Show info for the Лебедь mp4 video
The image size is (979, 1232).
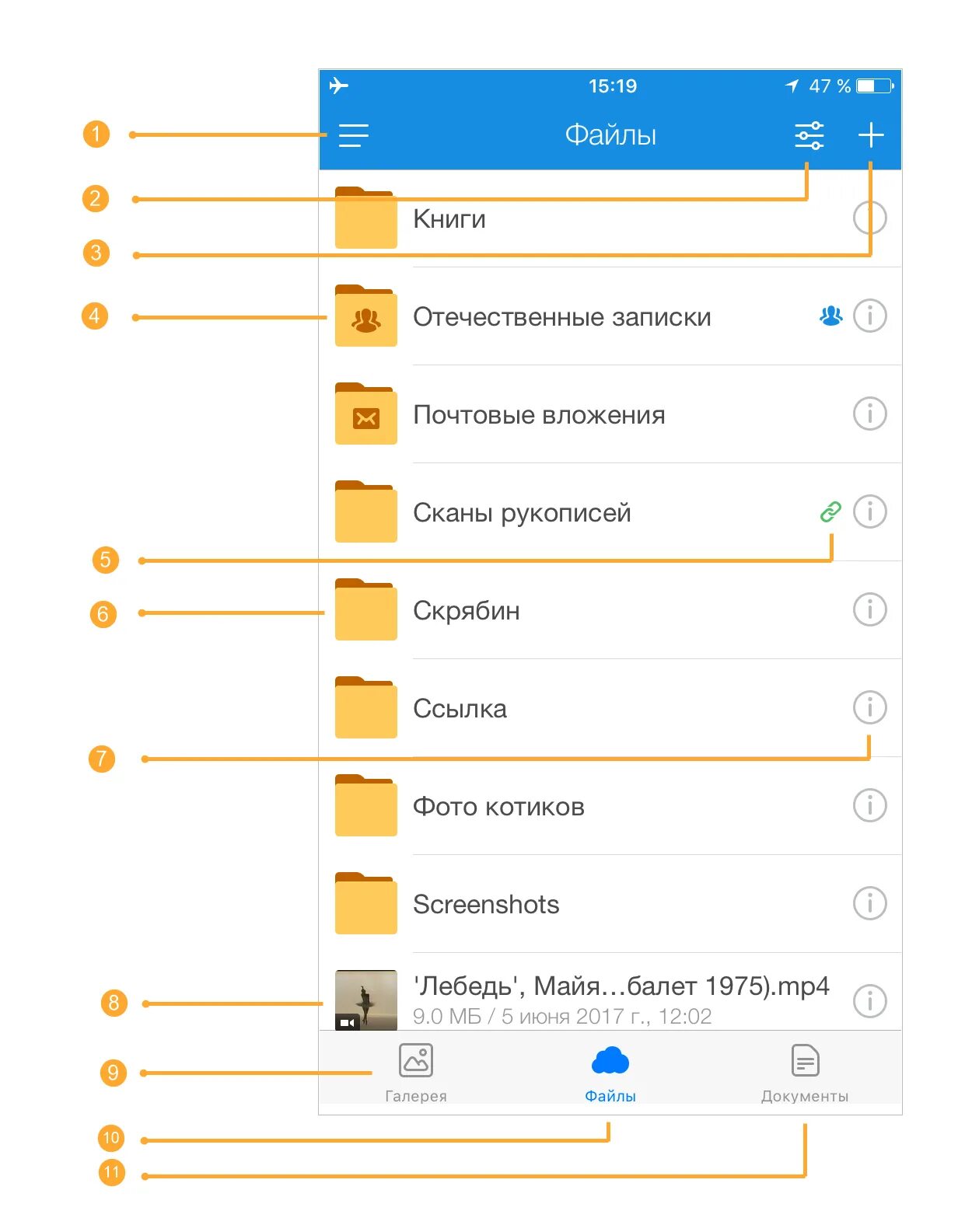[x=869, y=1000]
